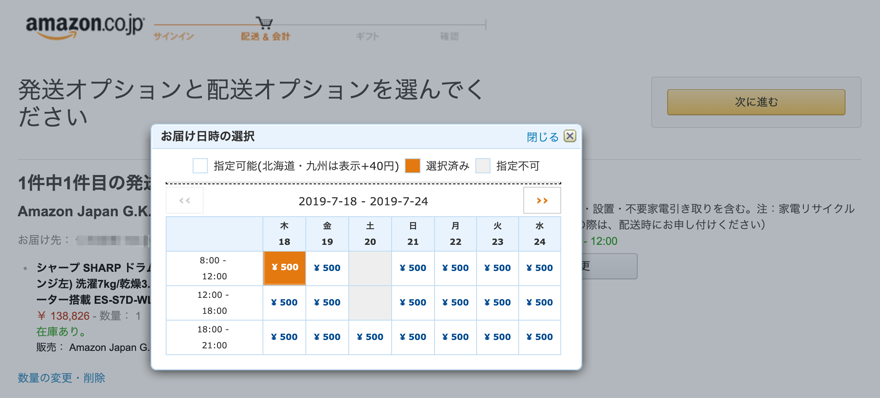Select Wednesday 24 slot 8:00-12:00
The image size is (880, 398).
[x=539, y=268]
